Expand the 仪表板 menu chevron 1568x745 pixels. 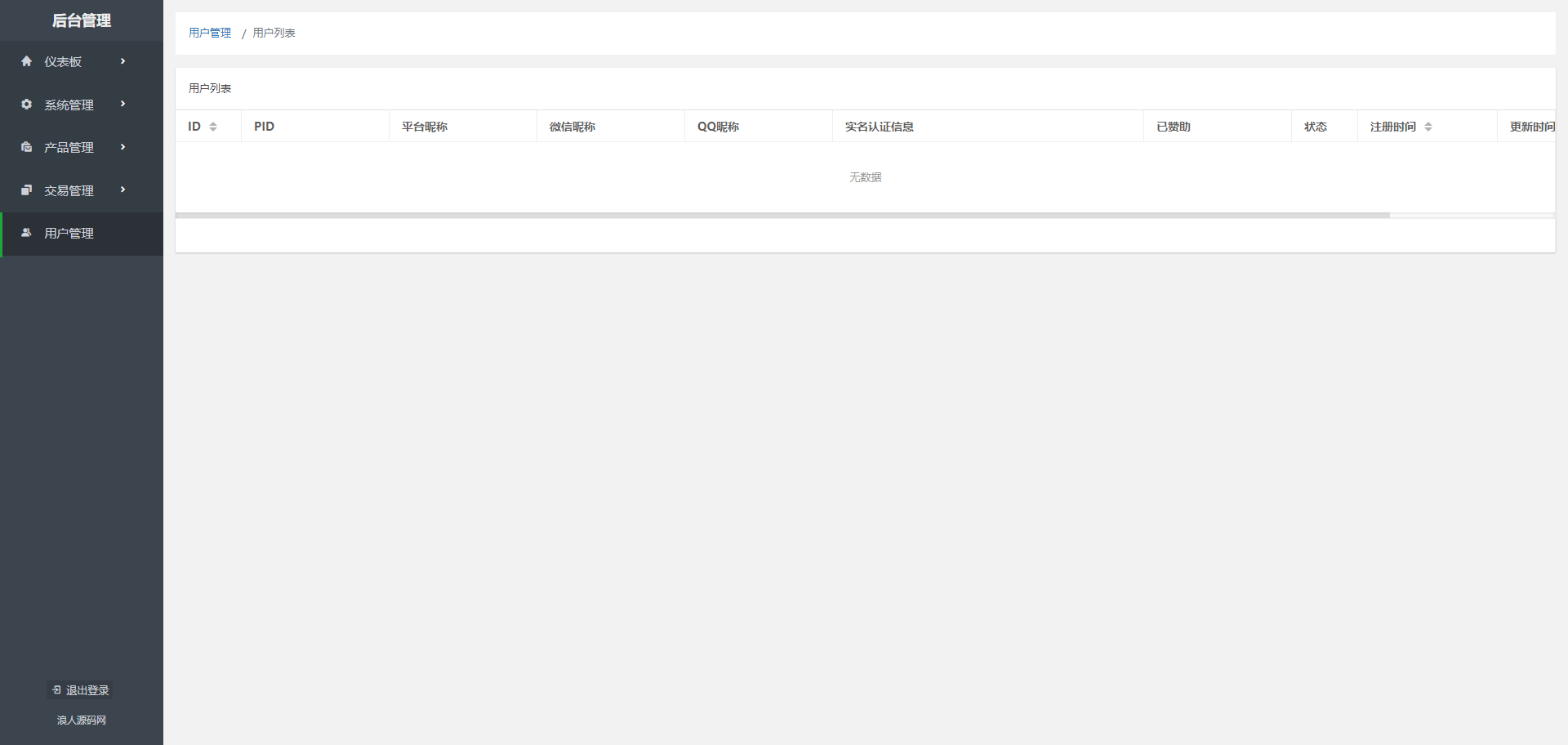(x=122, y=61)
